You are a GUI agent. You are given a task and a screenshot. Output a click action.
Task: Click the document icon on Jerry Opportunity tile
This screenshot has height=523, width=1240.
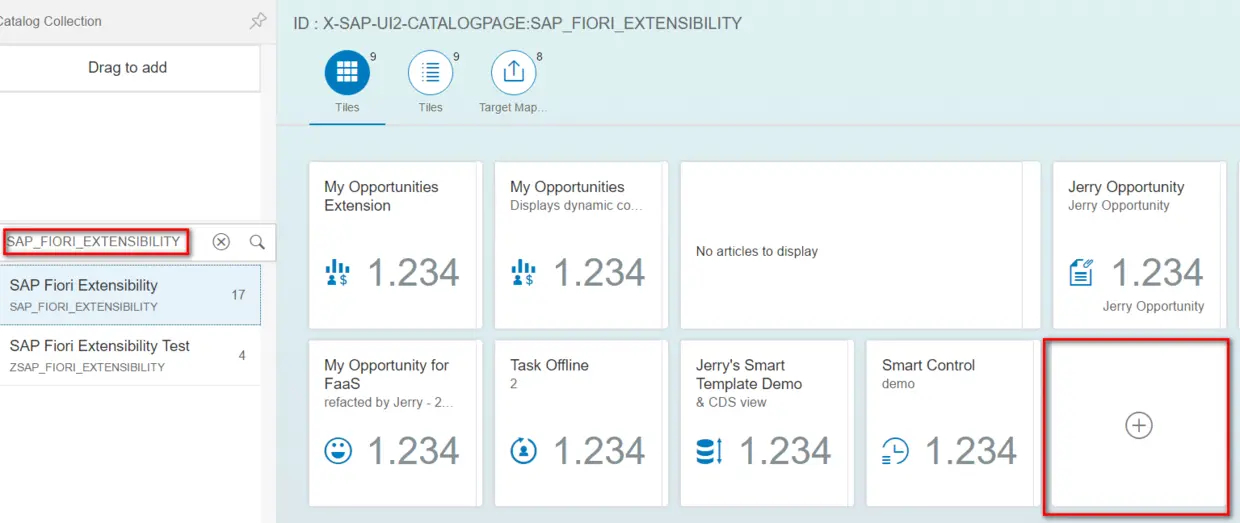tap(1081, 272)
